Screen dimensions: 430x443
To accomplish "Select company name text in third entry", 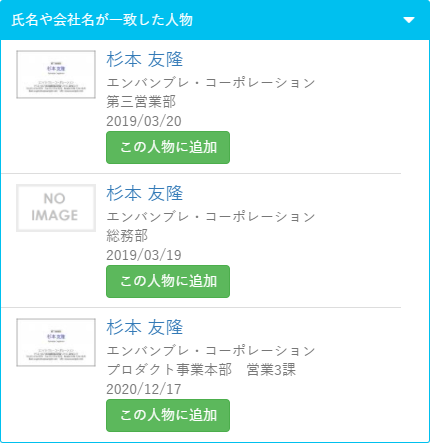I will [x=211, y=351].
